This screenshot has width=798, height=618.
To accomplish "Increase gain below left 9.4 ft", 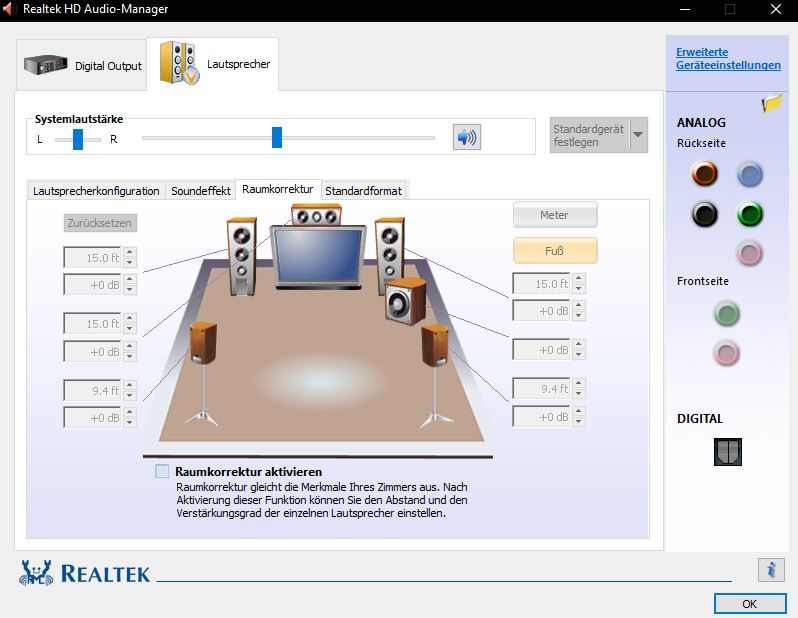I will (130, 412).
